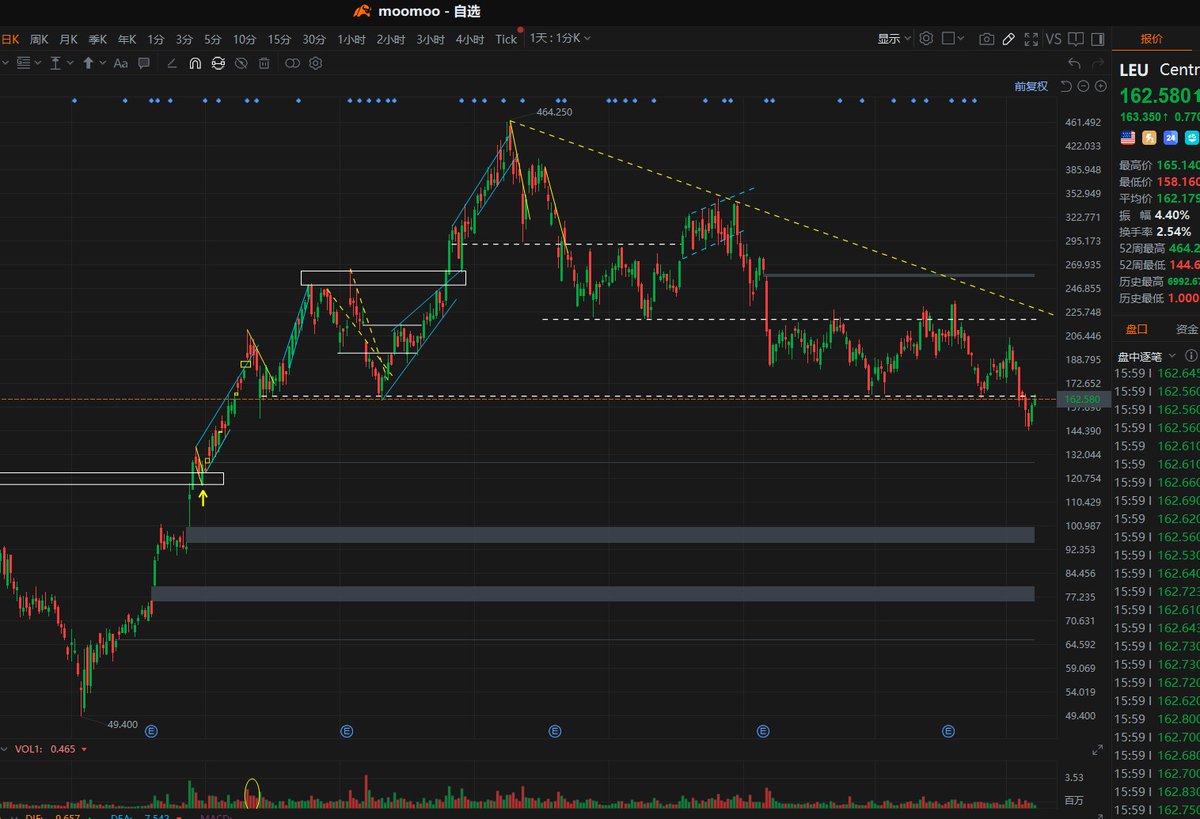Take a chart screenshot with camera icon
The width and height of the screenshot is (1200, 819).
click(x=987, y=39)
